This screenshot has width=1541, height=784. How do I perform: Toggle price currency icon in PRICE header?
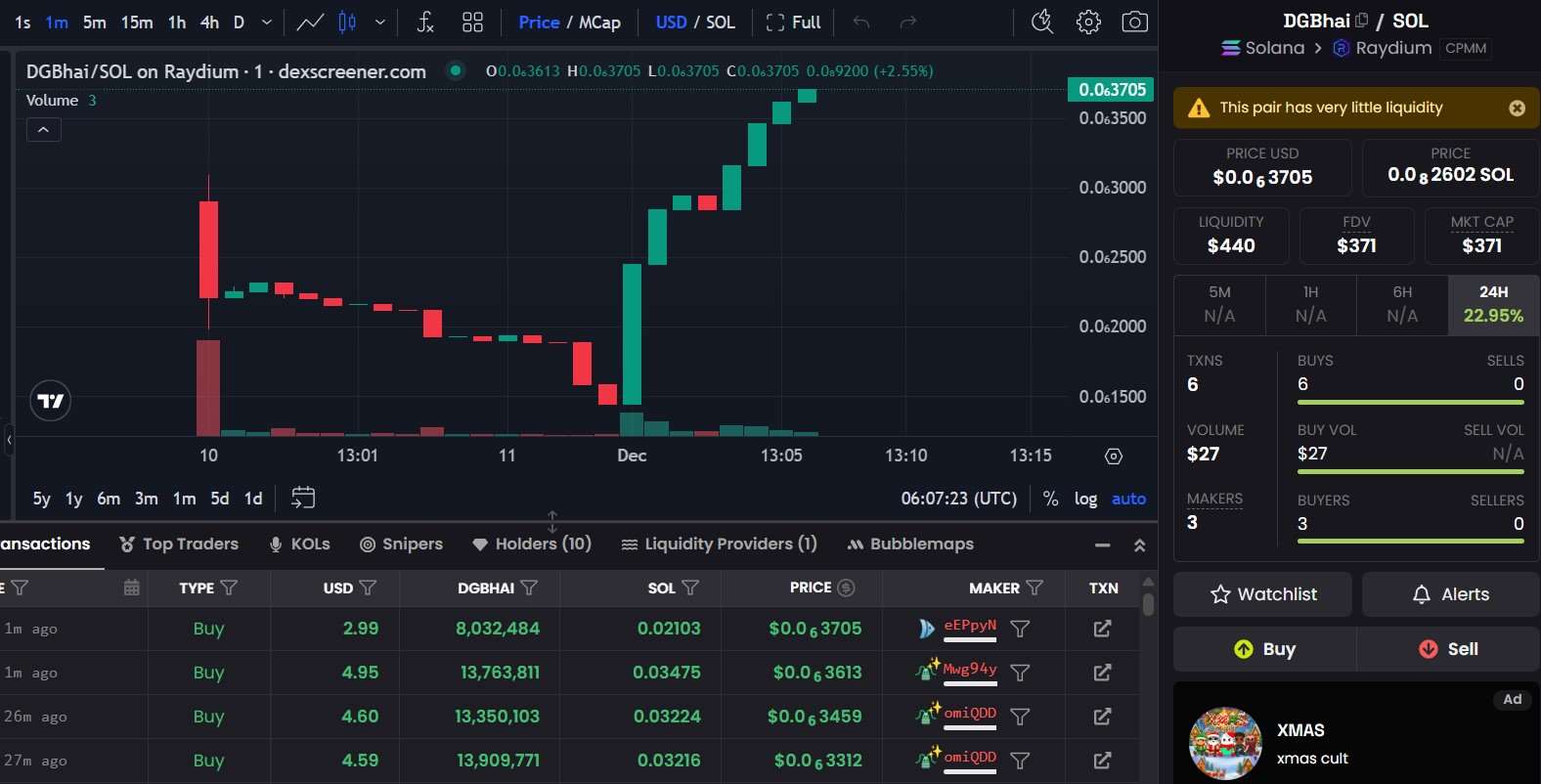pos(847,588)
